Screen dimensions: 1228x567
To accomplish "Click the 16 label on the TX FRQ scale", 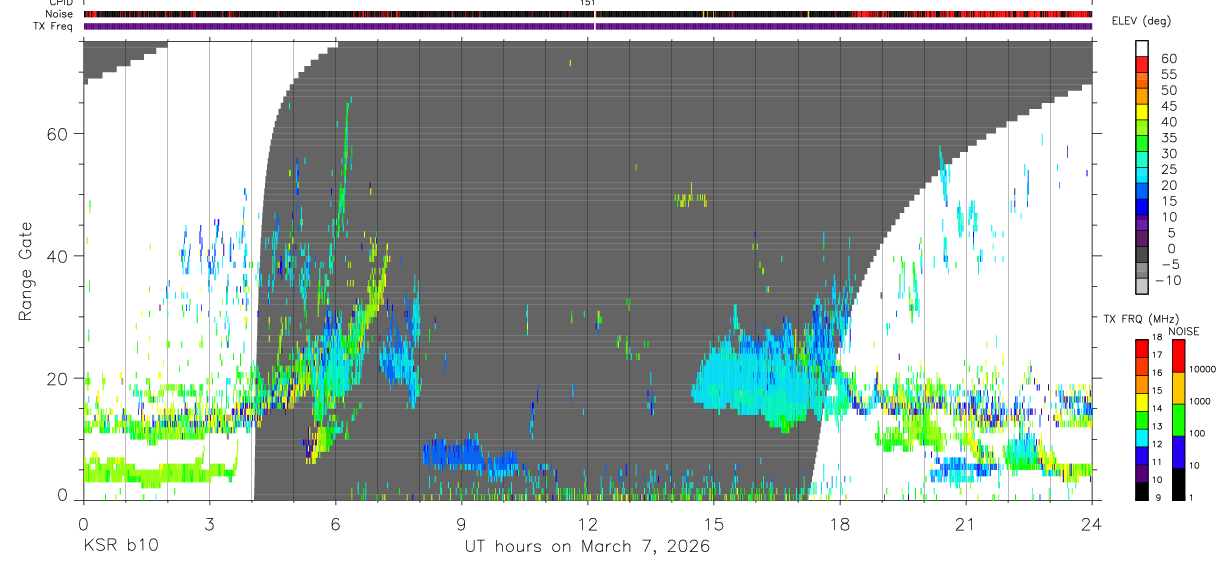I will click(x=1158, y=373).
